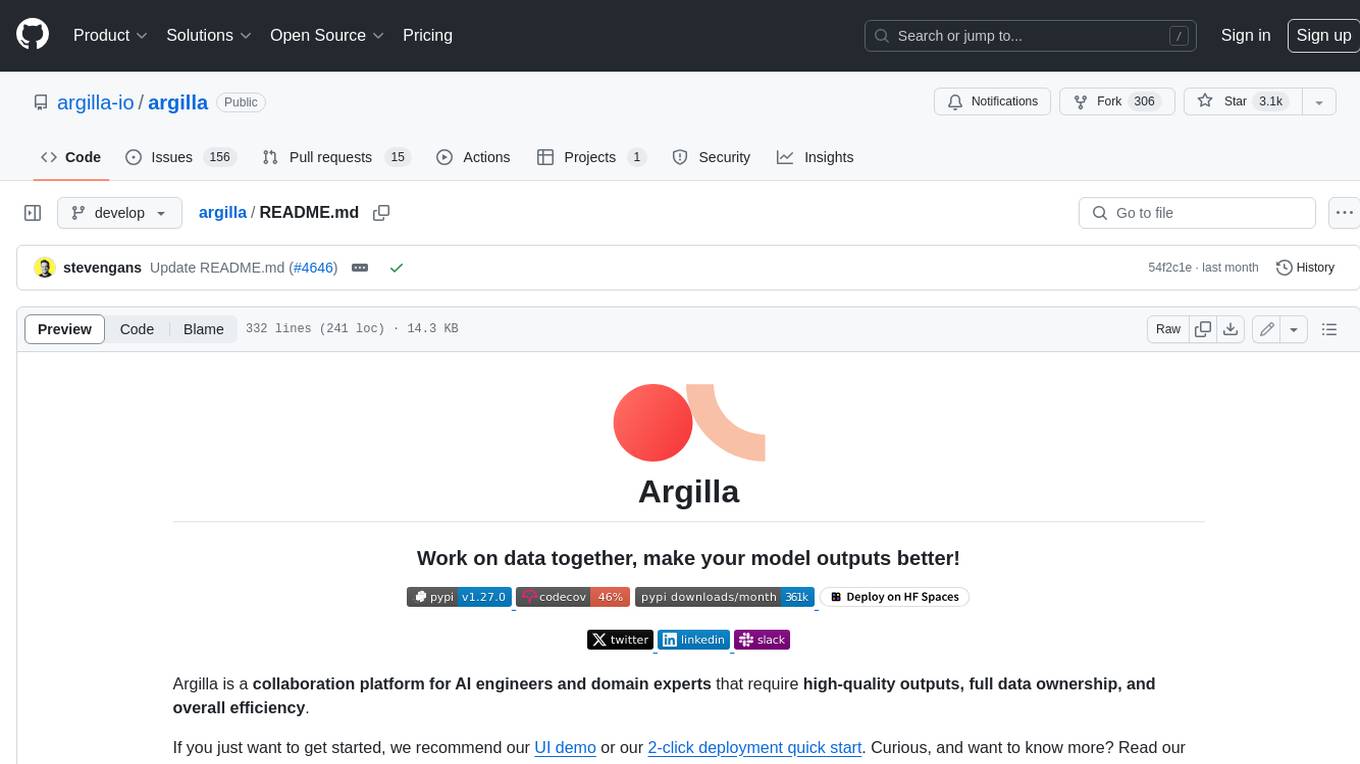The height and width of the screenshot is (764, 1360).
Task: Open the stevengans author profile
Action: click(102, 267)
